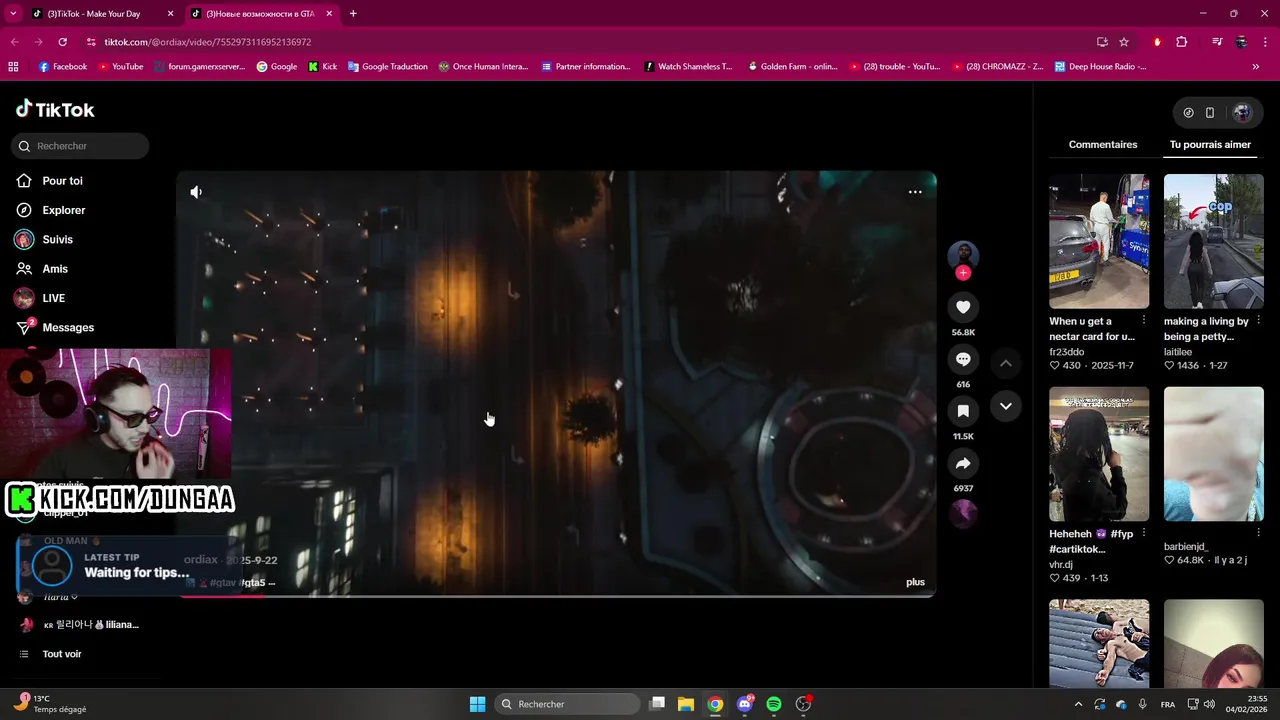Open options for the Heheheh video
This screenshot has width=1280, height=720.
1144,533
